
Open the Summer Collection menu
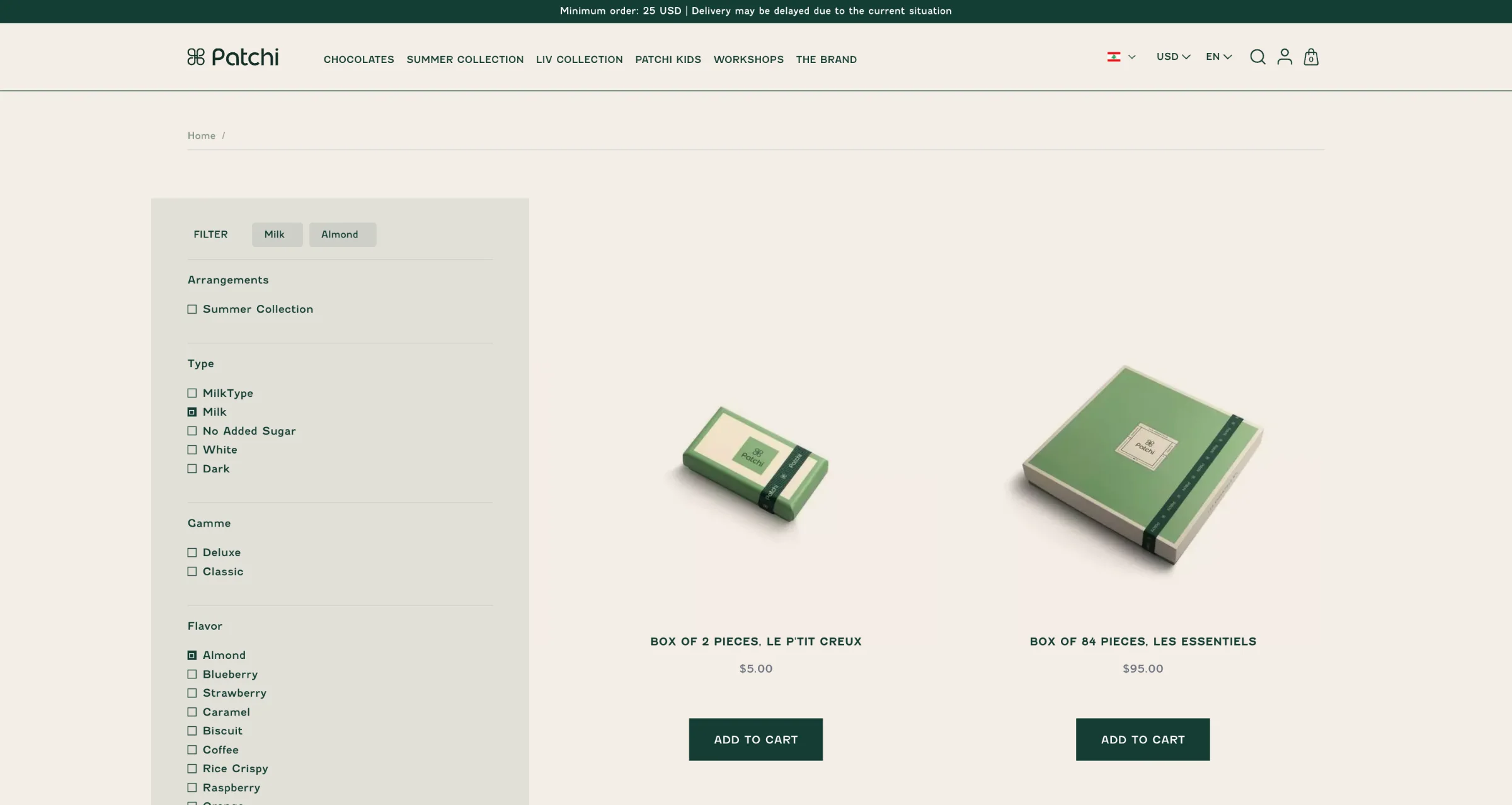(465, 59)
